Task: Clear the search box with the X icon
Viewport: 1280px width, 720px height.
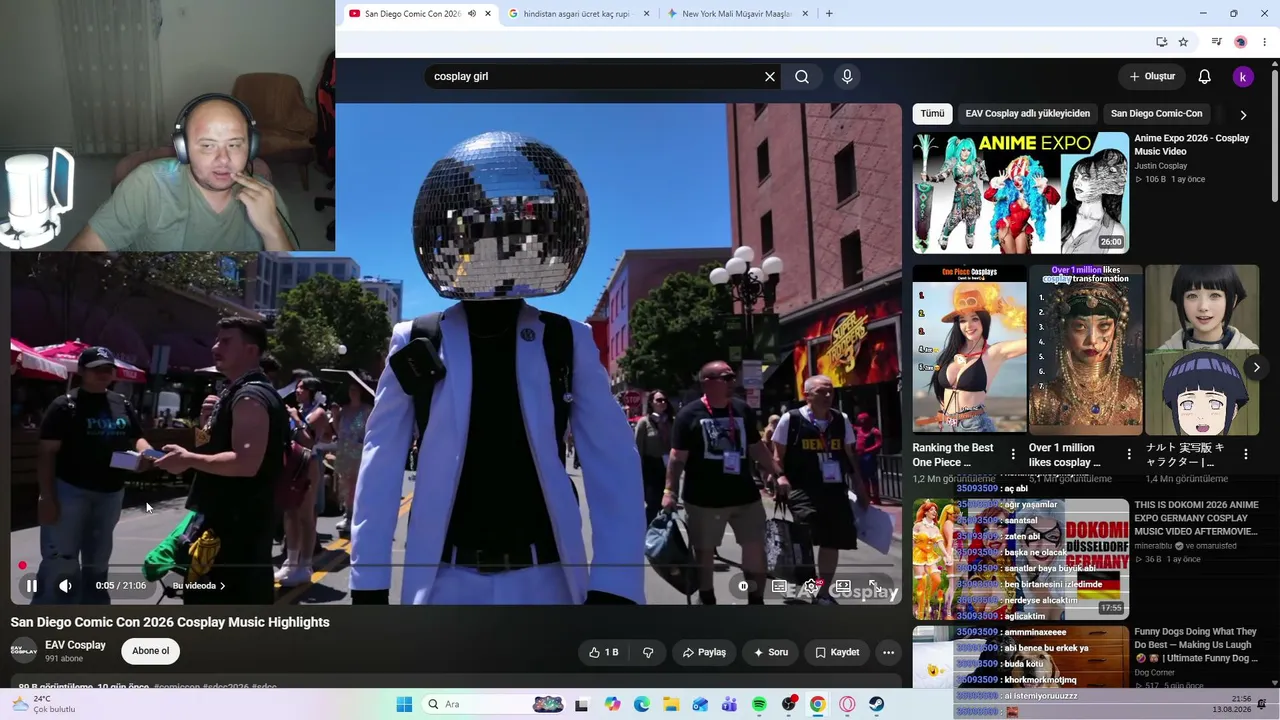Action: tap(770, 77)
